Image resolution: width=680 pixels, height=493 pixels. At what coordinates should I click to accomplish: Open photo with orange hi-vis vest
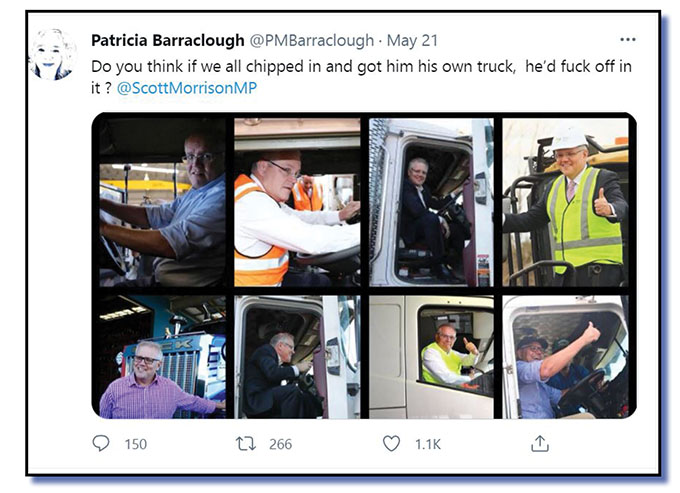(x=297, y=202)
